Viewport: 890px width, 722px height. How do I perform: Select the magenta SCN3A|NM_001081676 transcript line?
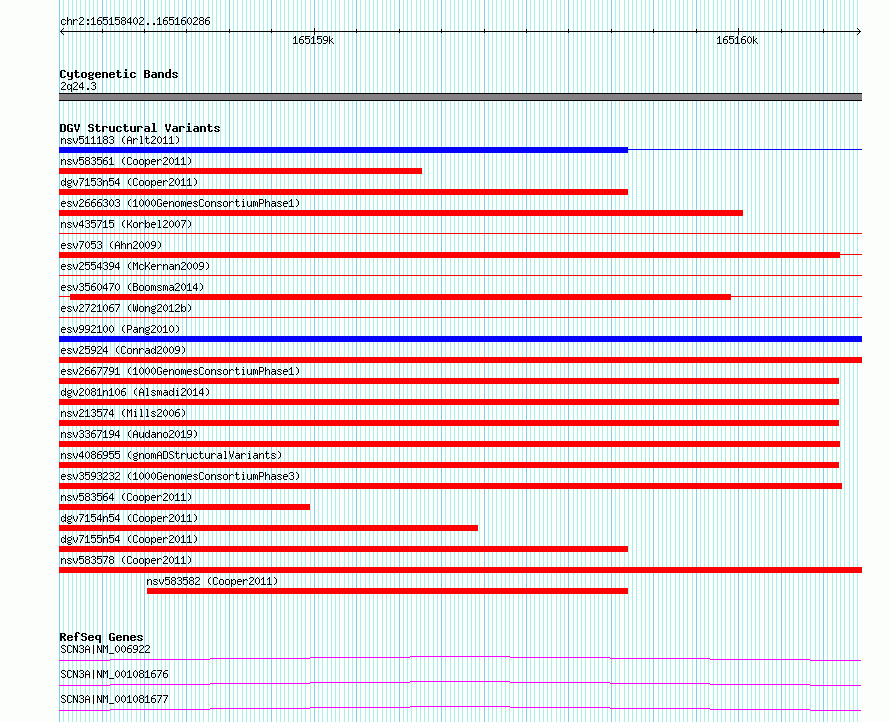pos(460,683)
